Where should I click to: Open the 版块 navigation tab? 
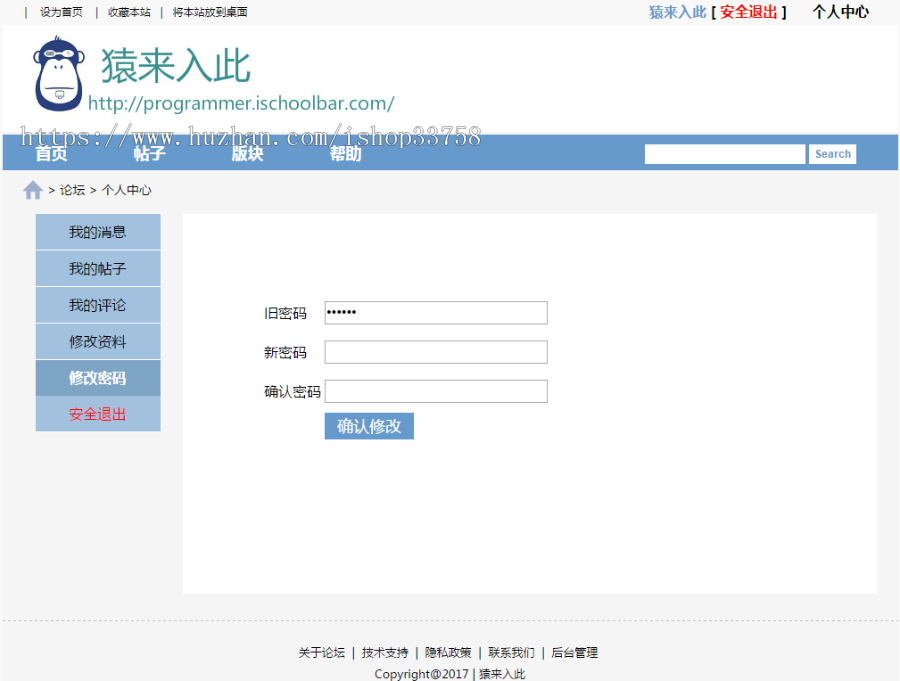[247, 153]
